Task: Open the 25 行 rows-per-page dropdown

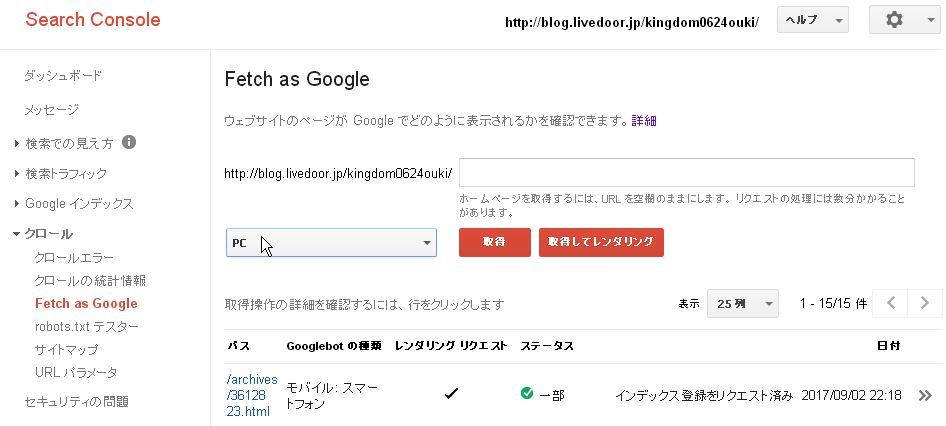Action: (742, 303)
